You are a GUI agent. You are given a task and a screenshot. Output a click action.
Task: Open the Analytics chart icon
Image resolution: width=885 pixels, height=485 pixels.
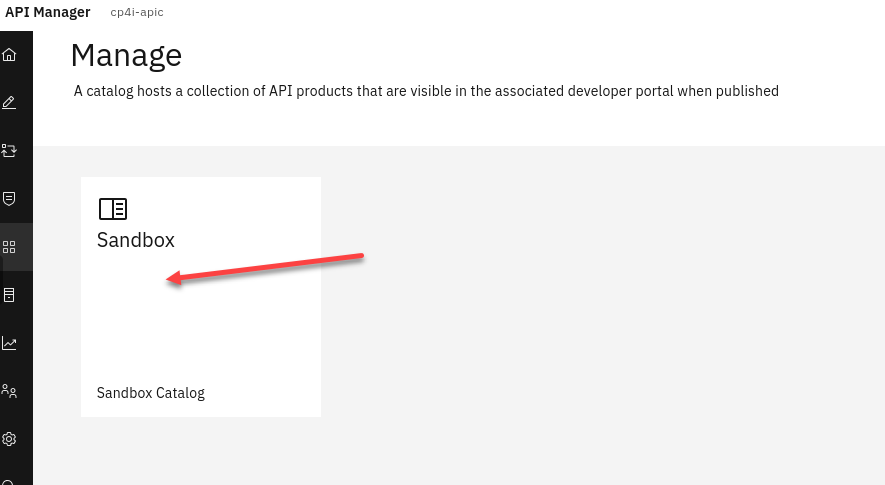(9, 343)
